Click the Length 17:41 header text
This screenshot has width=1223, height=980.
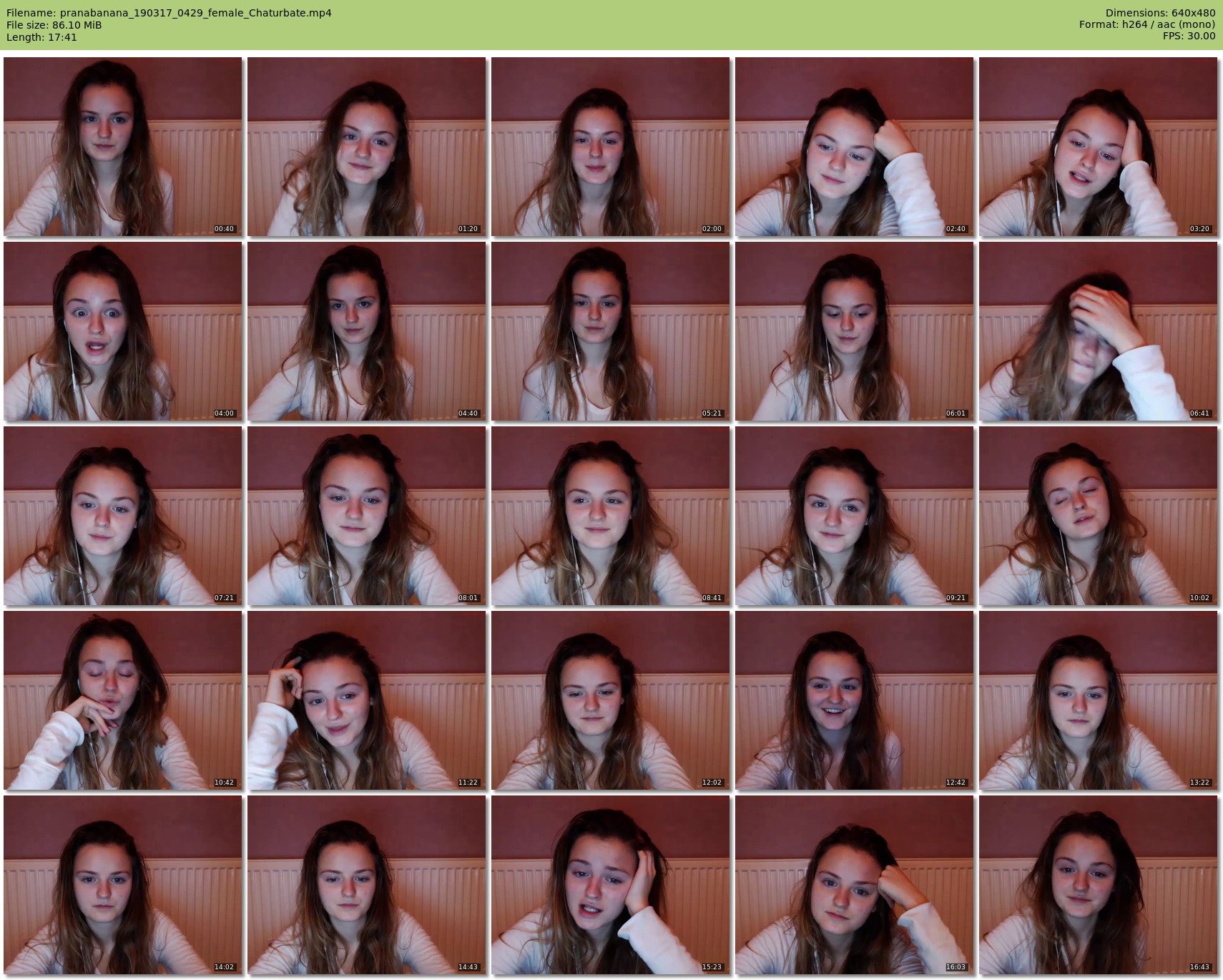pyautogui.click(x=41, y=37)
